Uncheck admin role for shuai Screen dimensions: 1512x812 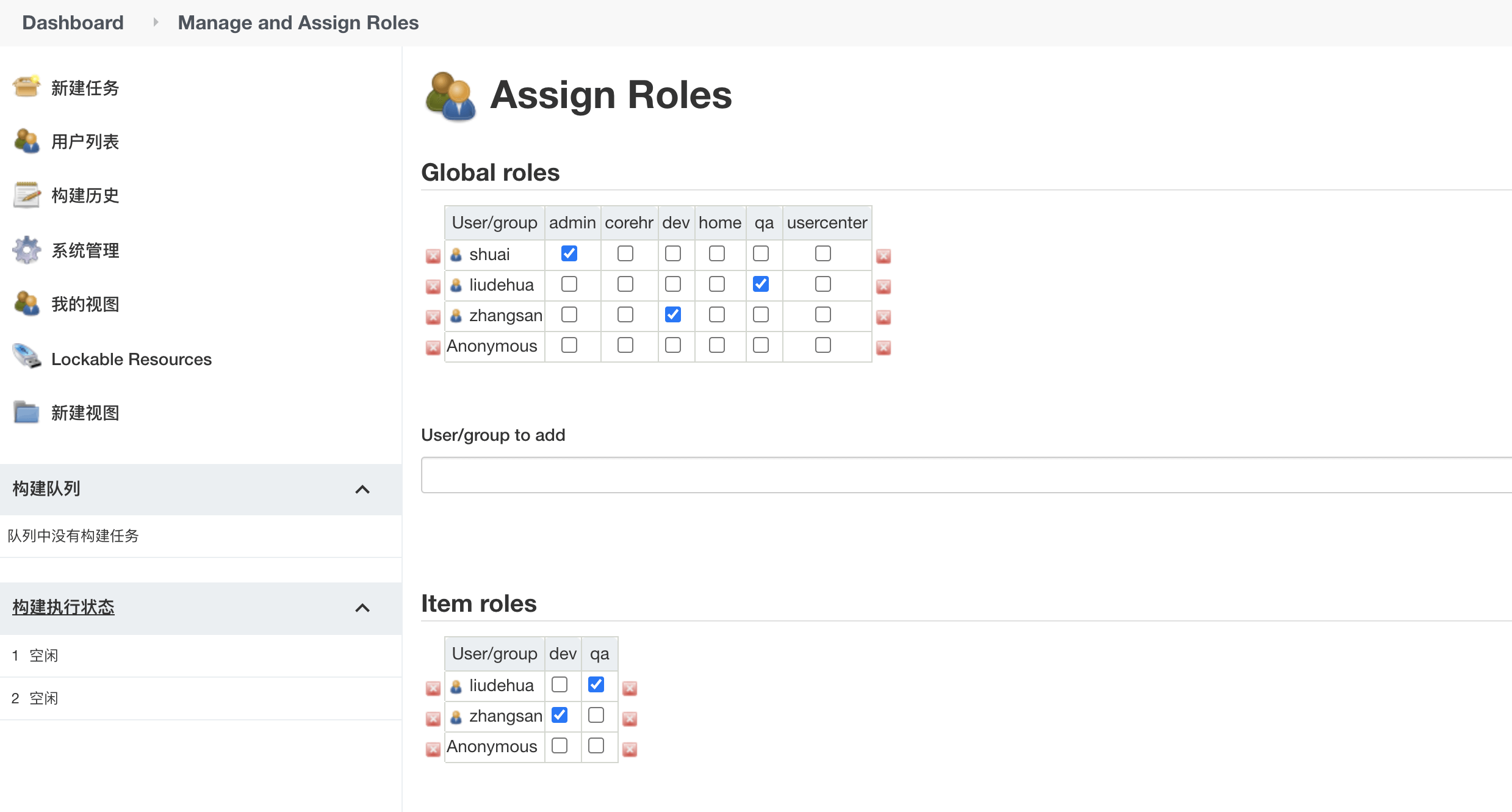[569, 253]
